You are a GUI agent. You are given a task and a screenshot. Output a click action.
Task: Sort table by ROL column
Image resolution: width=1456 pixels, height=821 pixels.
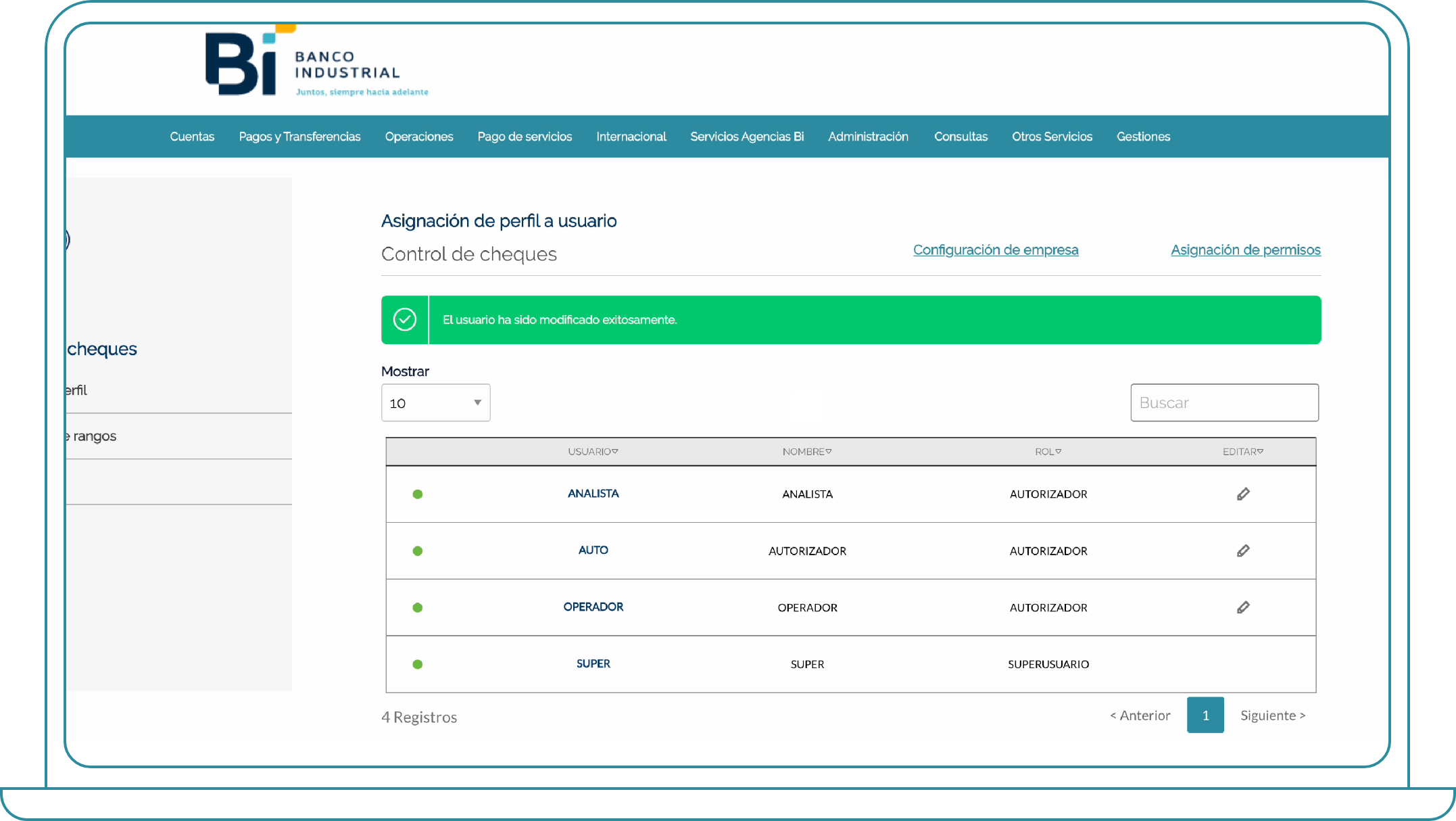click(x=1048, y=452)
